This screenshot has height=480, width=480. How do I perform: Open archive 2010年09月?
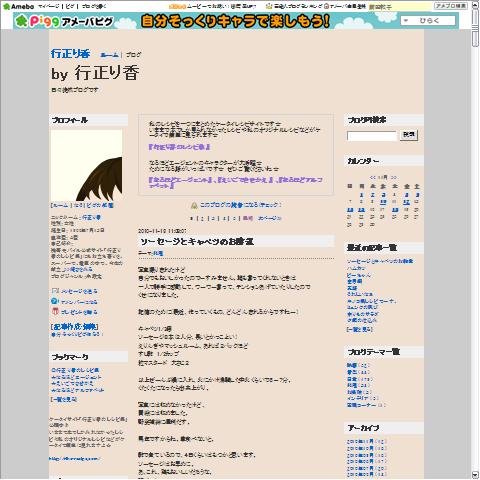[360, 455]
